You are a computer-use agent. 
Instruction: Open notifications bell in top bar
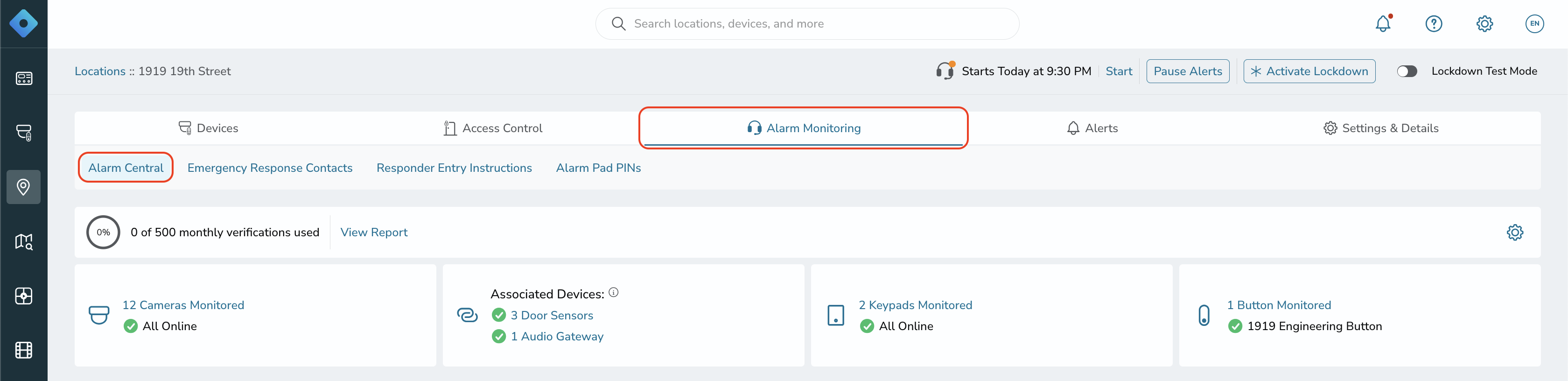coord(1383,24)
